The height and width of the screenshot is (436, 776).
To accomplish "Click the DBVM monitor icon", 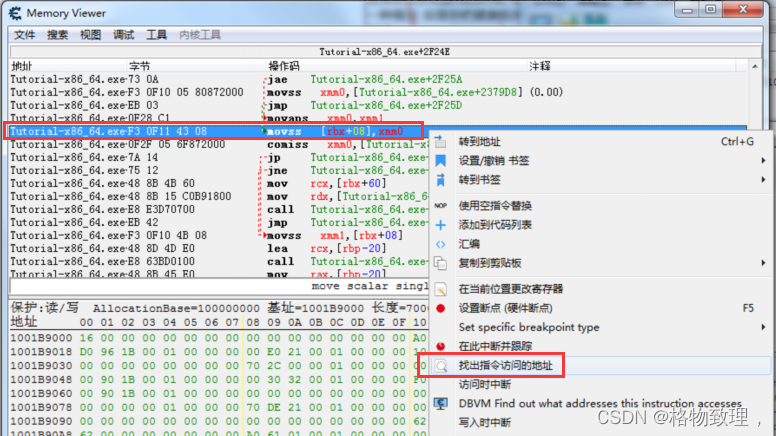I will pos(440,404).
